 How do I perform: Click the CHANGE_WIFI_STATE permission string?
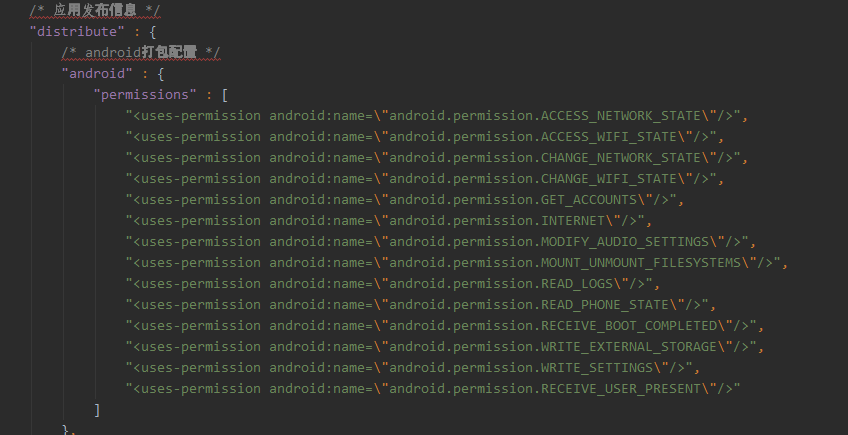pos(425,179)
